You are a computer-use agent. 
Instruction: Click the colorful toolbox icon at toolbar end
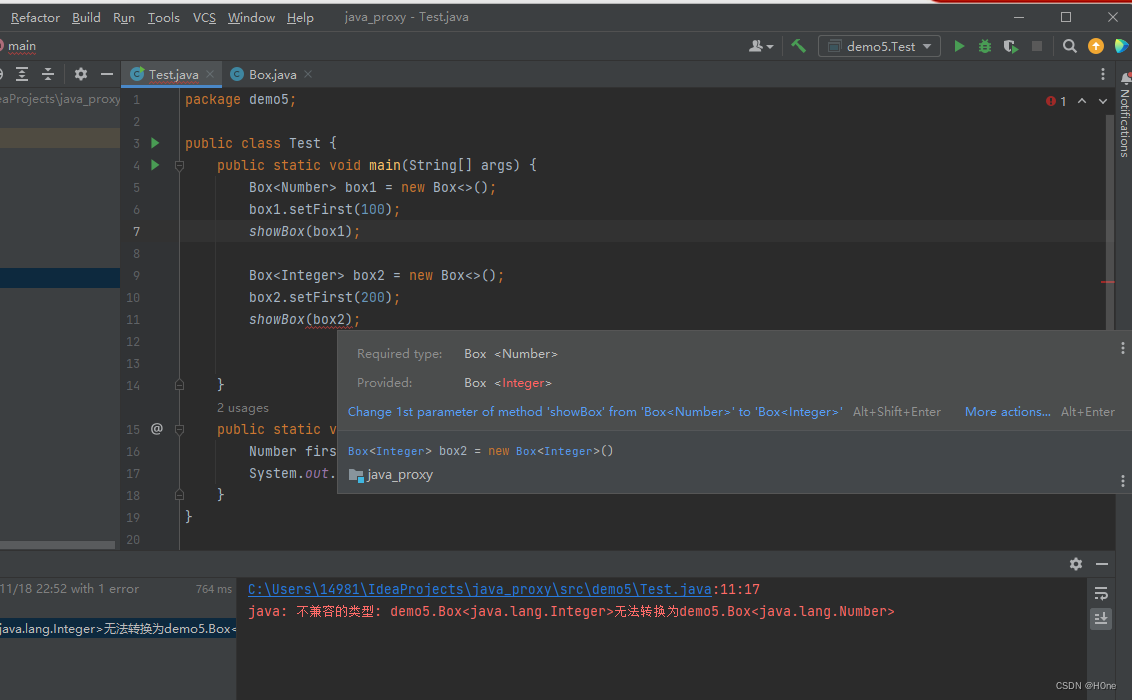tap(1121, 46)
